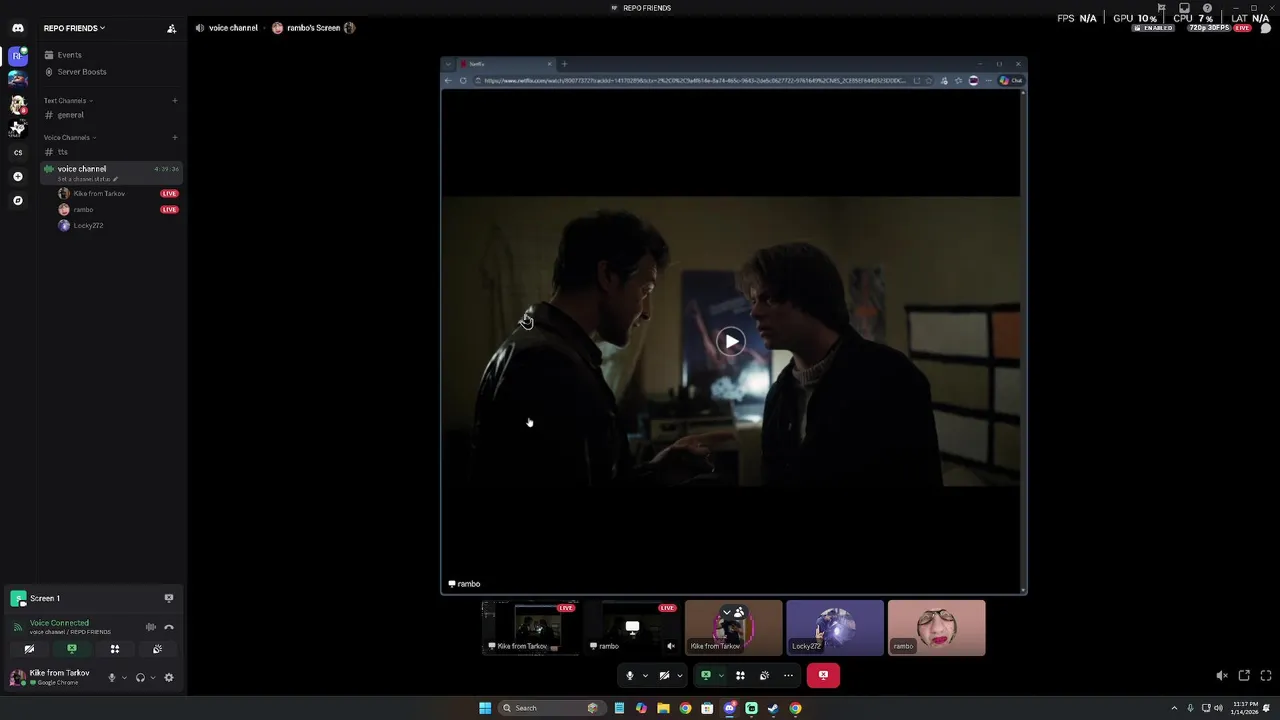
Task: Select the REPO FRIENDS server icon
Action: 18,55
